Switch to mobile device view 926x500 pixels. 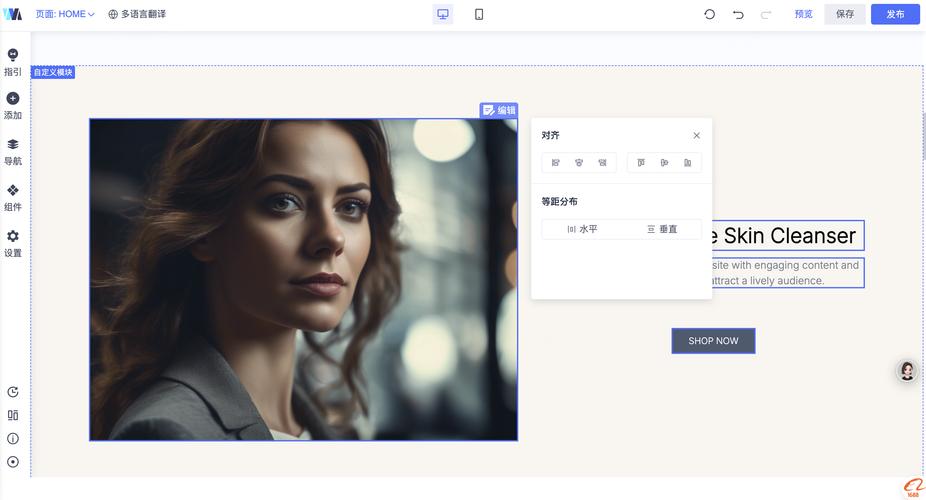click(x=479, y=14)
